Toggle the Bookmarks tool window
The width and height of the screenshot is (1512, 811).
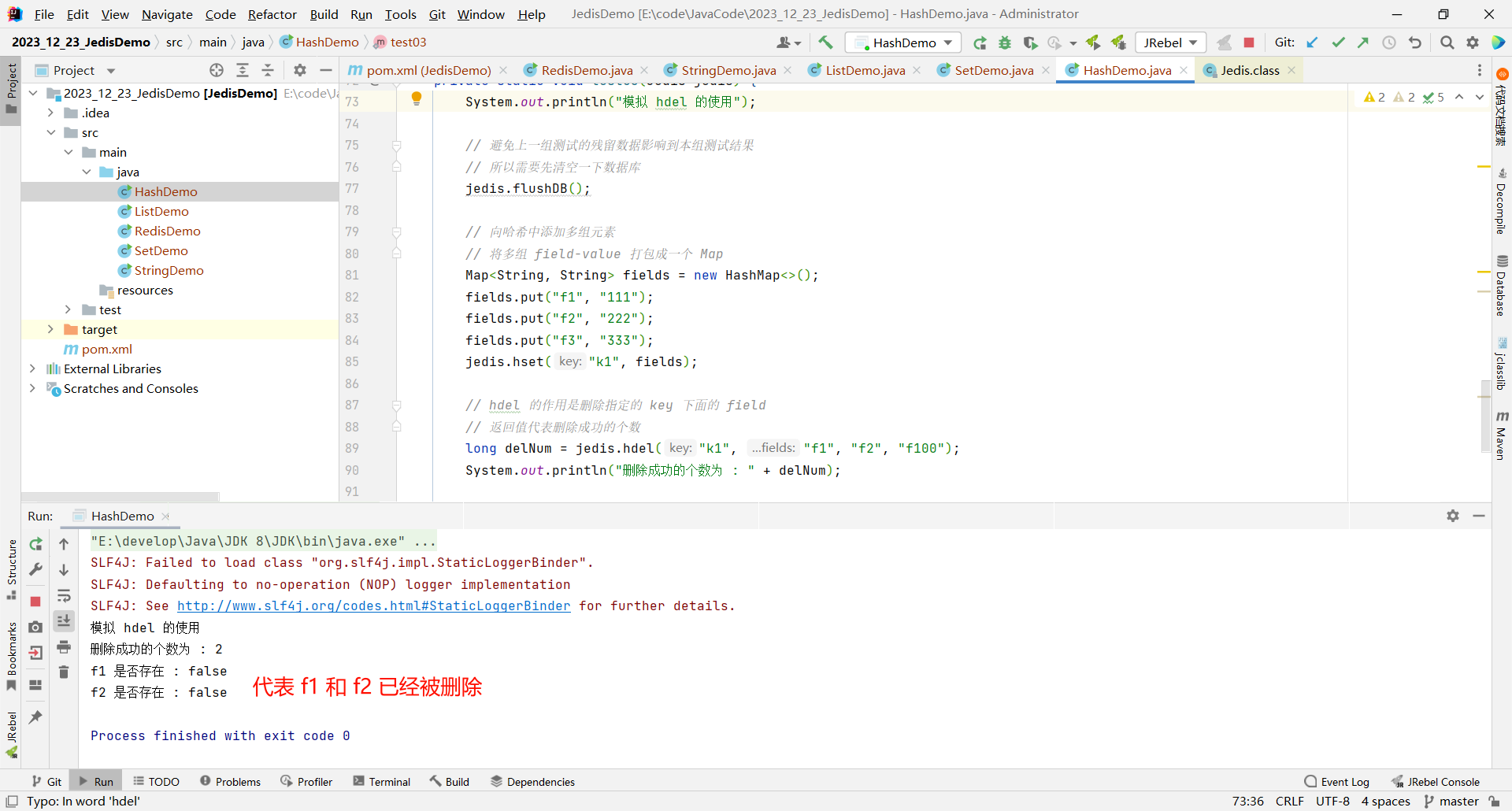tap(11, 657)
